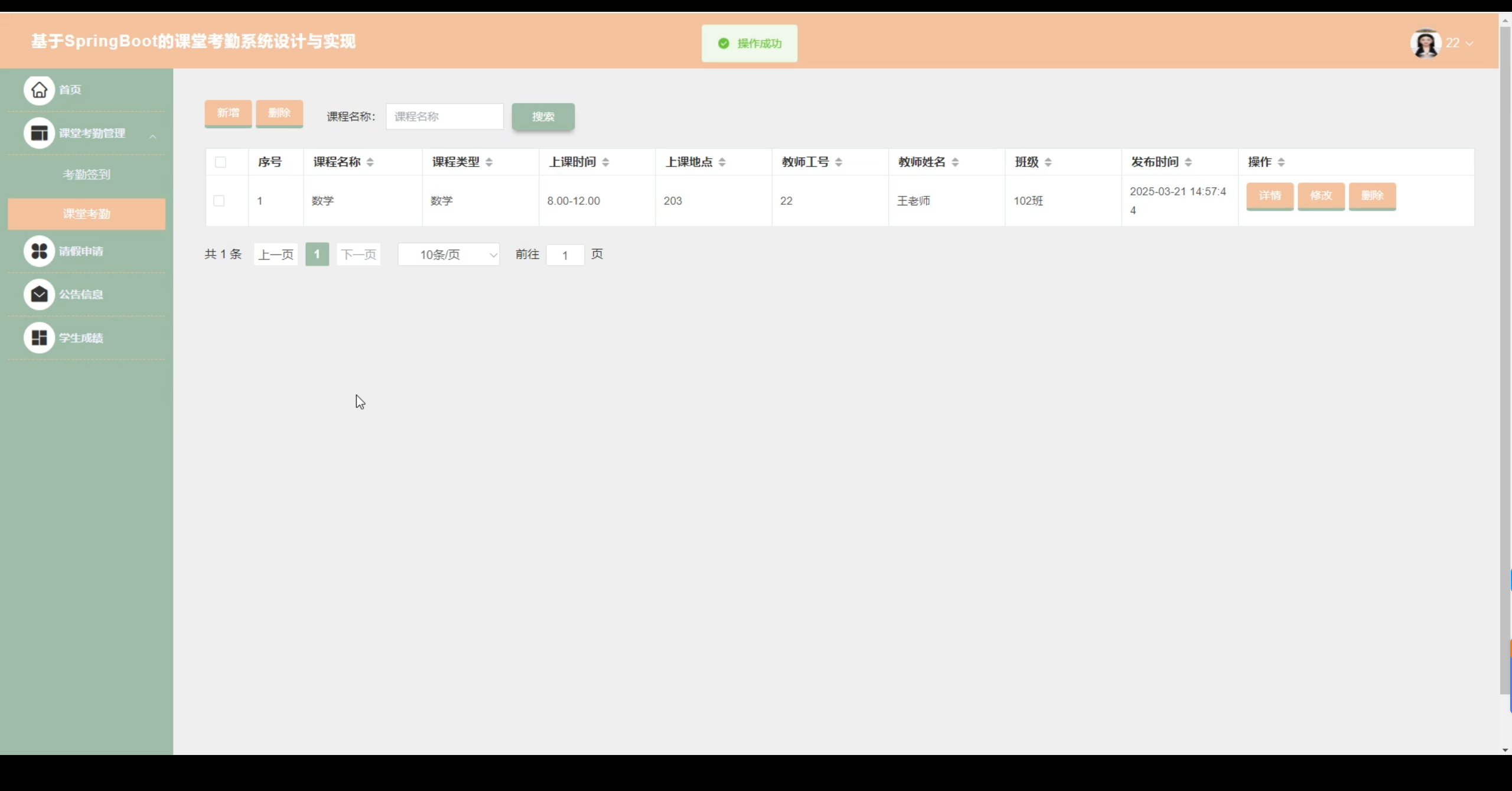Sort by the 课程名称 column arrows
The width and height of the screenshot is (1512, 791).
[x=370, y=162]
